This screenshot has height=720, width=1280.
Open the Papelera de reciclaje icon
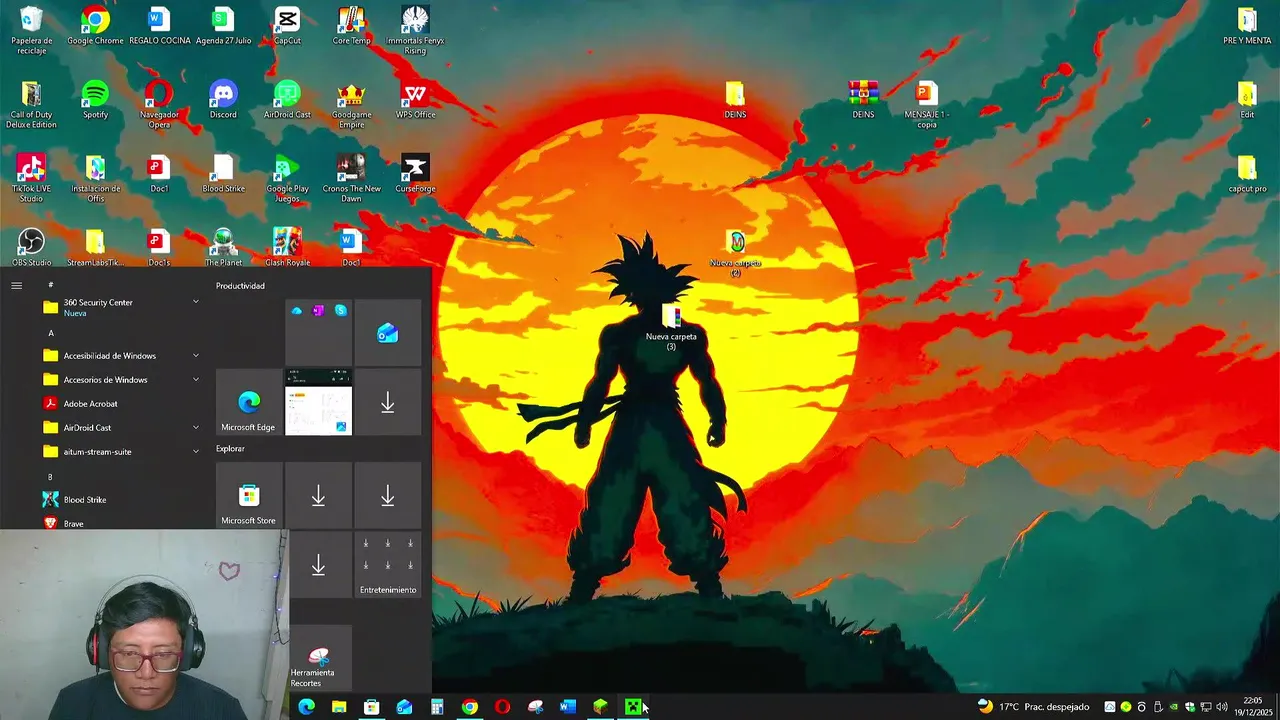31,30
